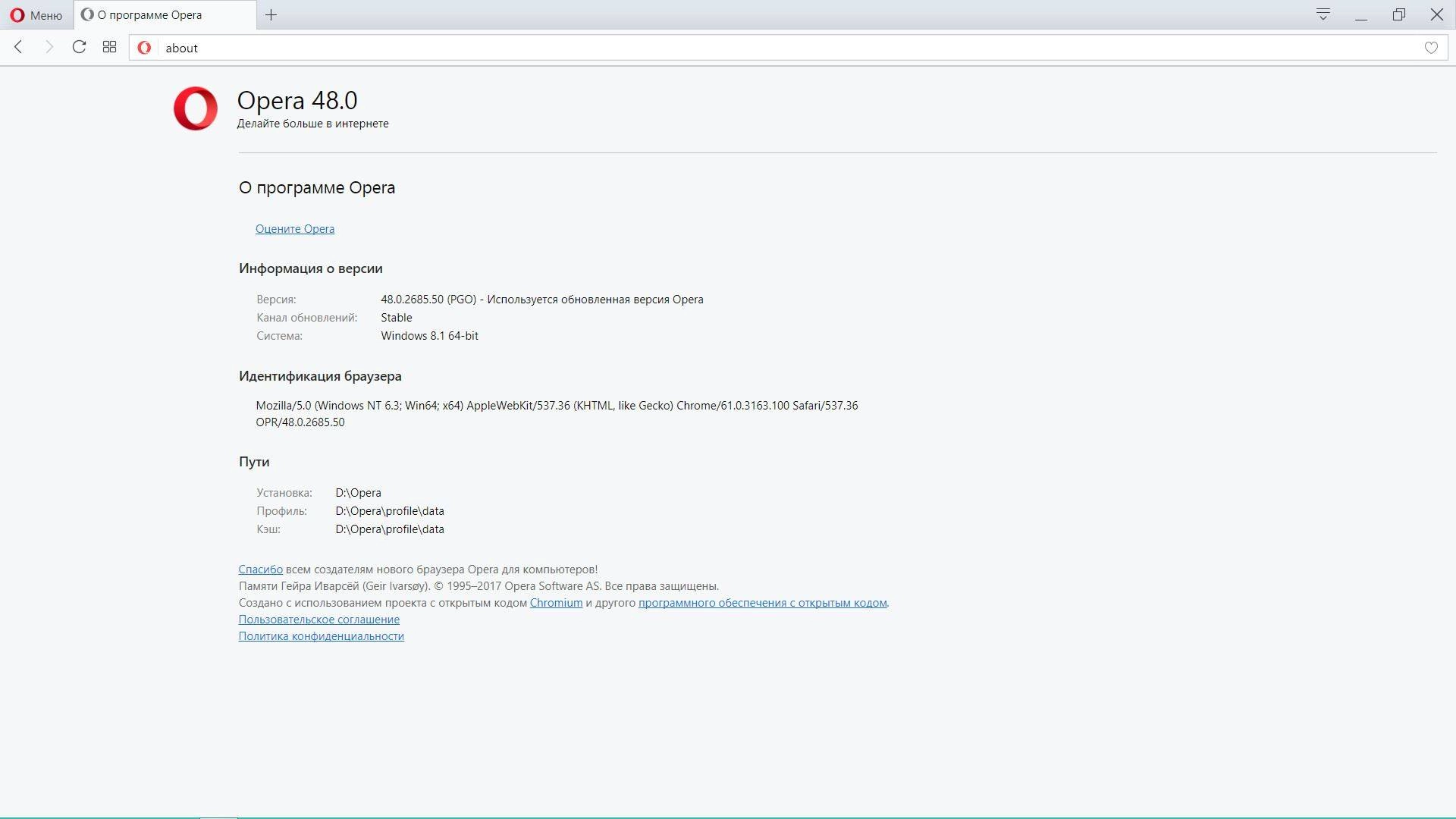Click the Информация о версии heading
This screenshot has width=1456, height=819.
pyautogui.click(x=310, y=268)
